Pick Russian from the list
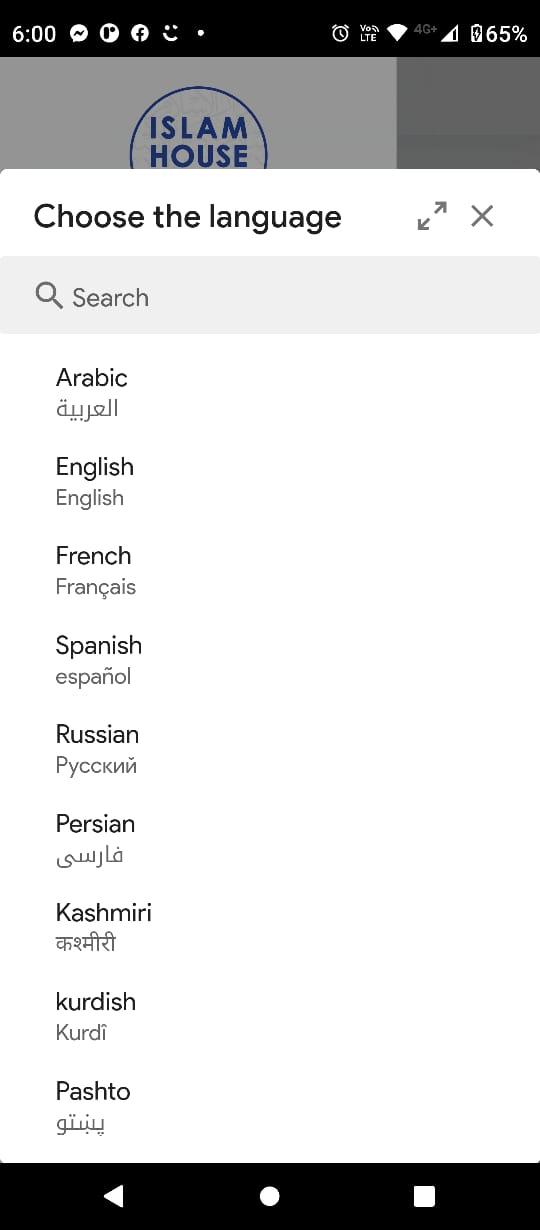This screenshot has width=540, height=1230. coord(270,749)
